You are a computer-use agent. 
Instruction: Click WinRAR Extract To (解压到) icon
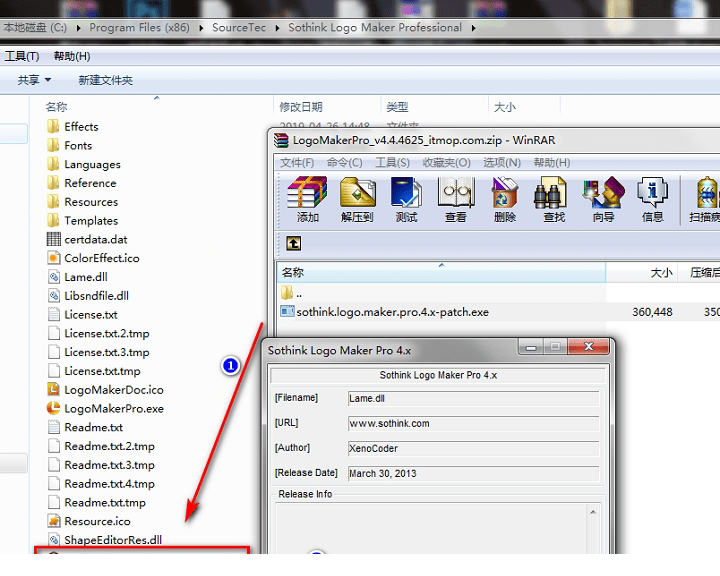tap(357, 199)
